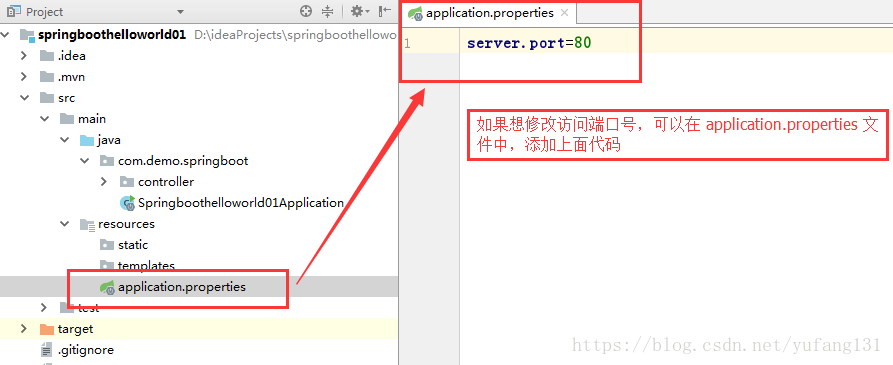The image size is (893, 365).
Task: Click the orange target folder icon
Action: [47, 329]
